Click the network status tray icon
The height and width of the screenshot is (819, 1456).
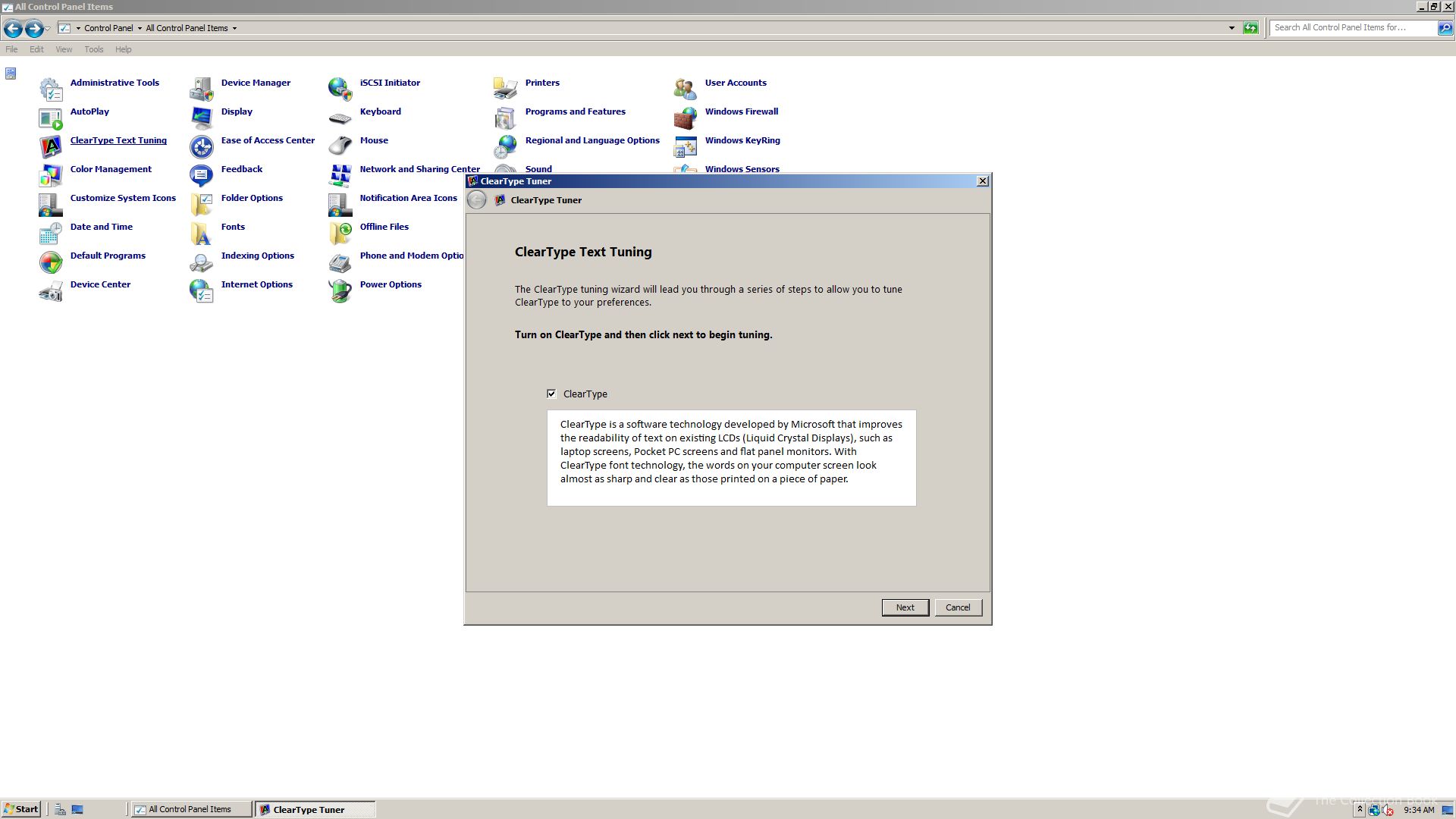coord(1374,810)
